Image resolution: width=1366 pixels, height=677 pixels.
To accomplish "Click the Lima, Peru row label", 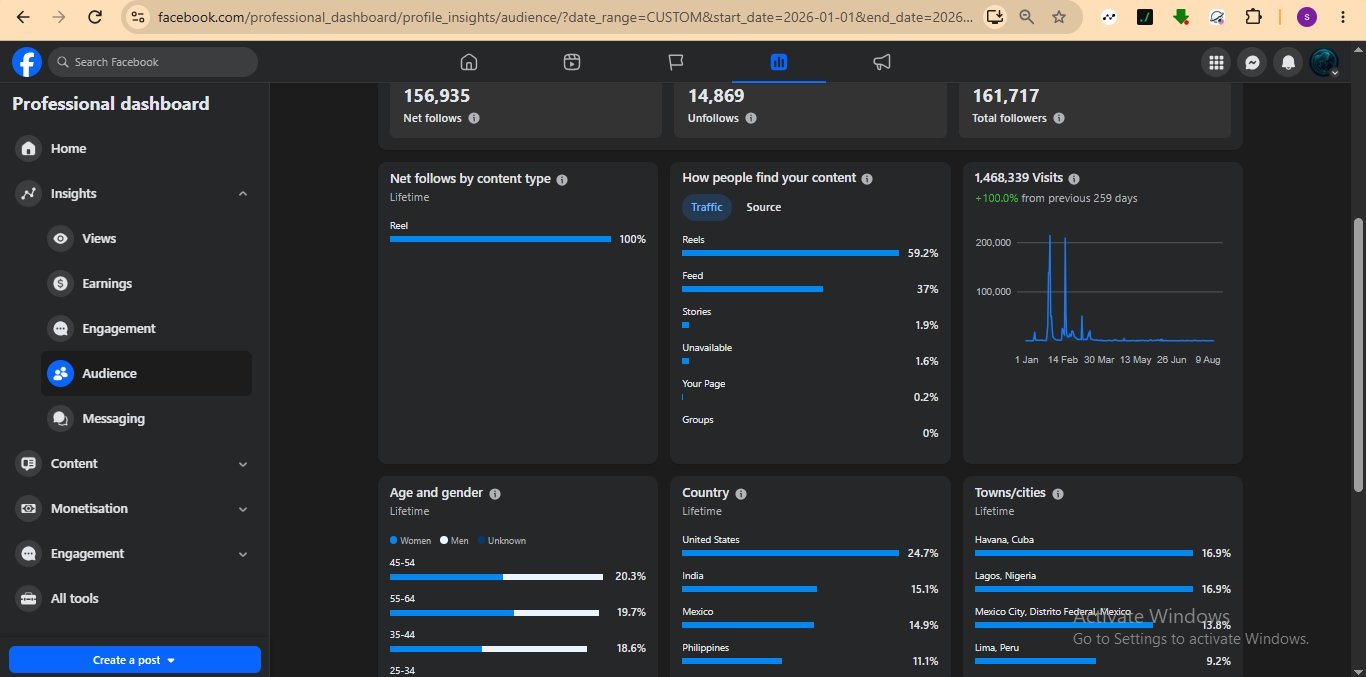I will coord(997,648).
